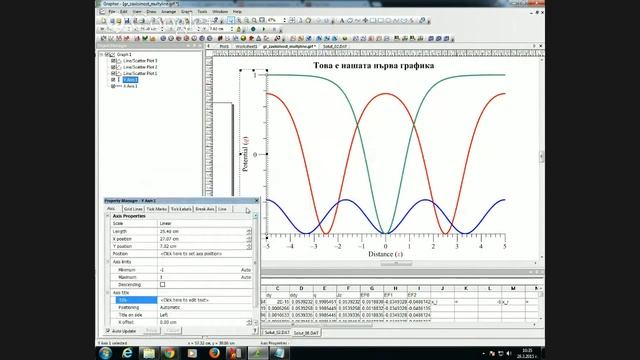The image size is (640, 360).
Task: Click the volume icon in system tray
Action: tap(509, 353)
